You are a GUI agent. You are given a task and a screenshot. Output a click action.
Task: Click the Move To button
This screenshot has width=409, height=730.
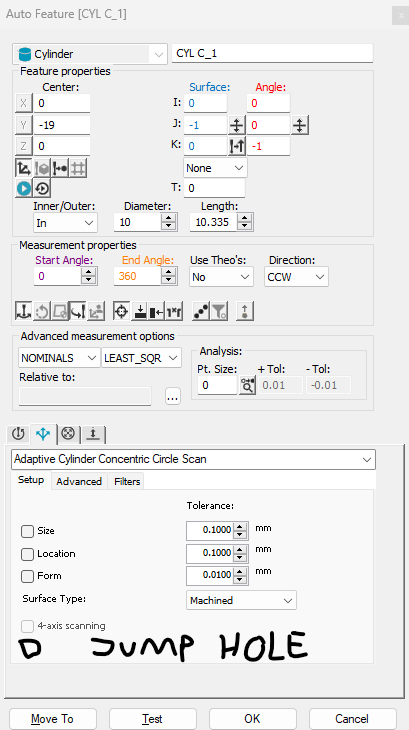point(52,719)
